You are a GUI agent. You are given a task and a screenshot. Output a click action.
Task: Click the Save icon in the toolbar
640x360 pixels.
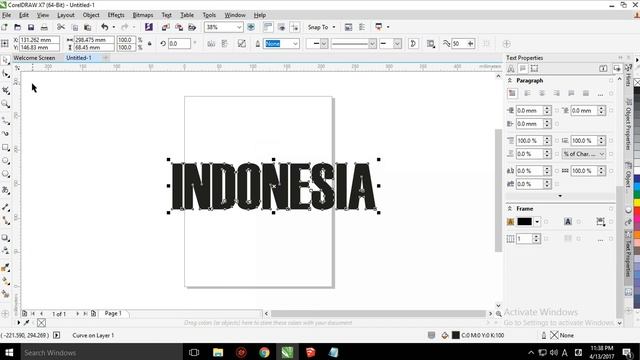coord(31,27)
